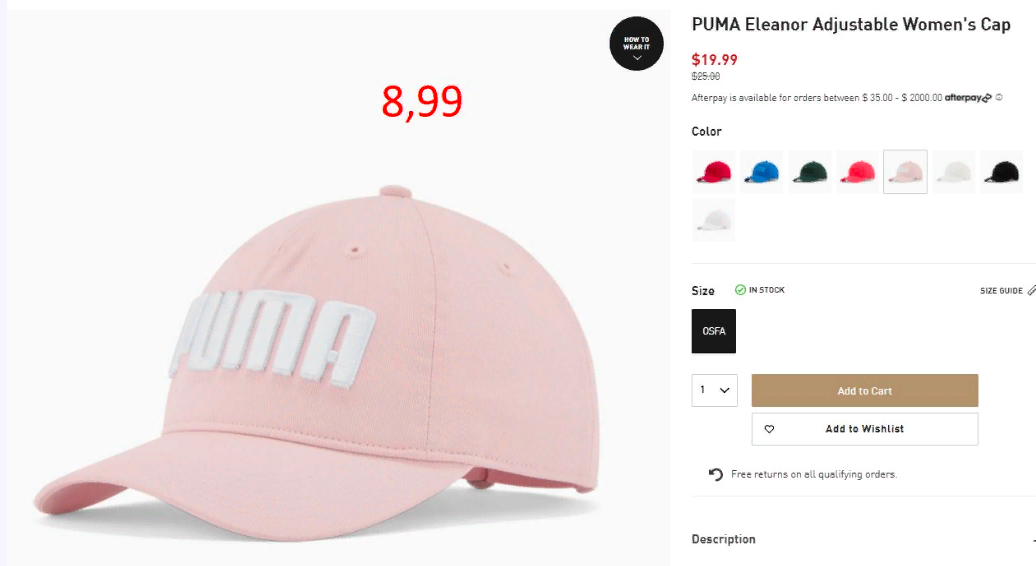Select the blue cap color swatch

click(x=762, y=172)
